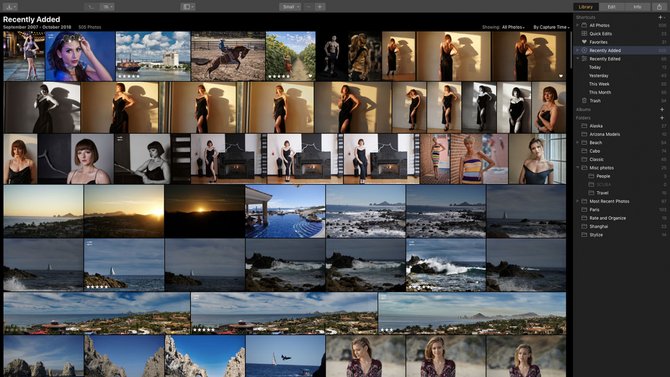Click the Rate and Organize folder icon
The height and width of the screenshot is (377, 670).
584,218
